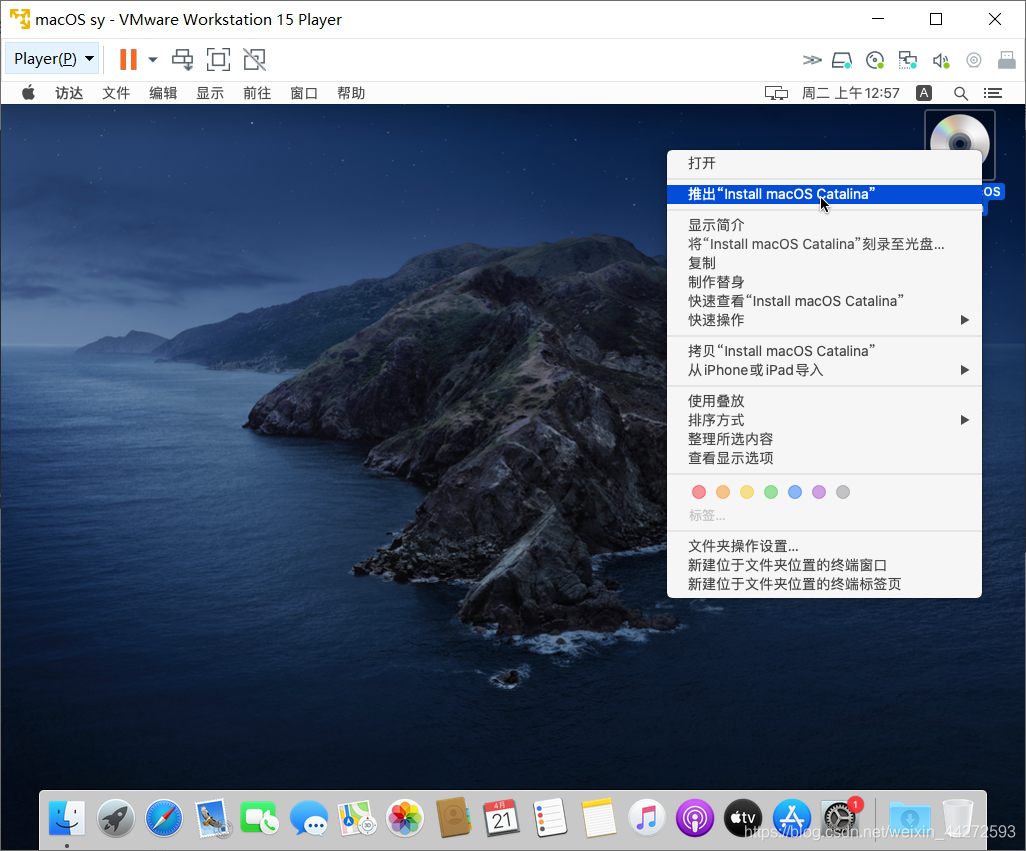Pause the virtual machine with the orange button

[x=128, y=59]
